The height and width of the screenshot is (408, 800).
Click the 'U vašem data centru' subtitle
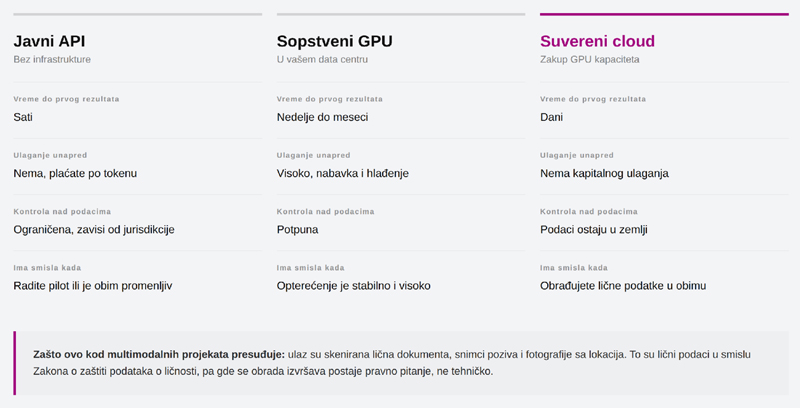coord(322,59)
